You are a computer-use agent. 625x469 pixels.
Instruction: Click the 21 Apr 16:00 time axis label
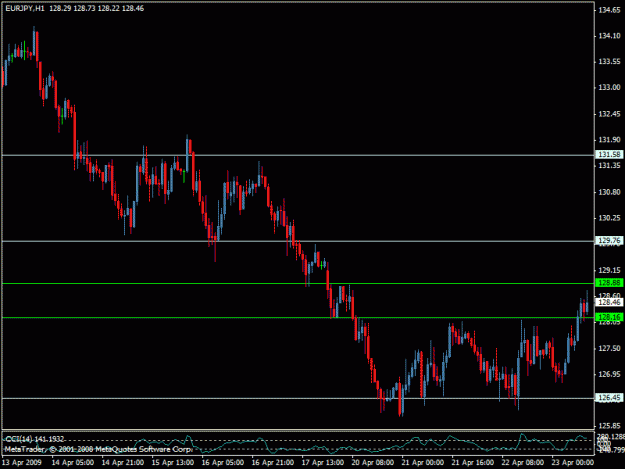coord(473,462)
